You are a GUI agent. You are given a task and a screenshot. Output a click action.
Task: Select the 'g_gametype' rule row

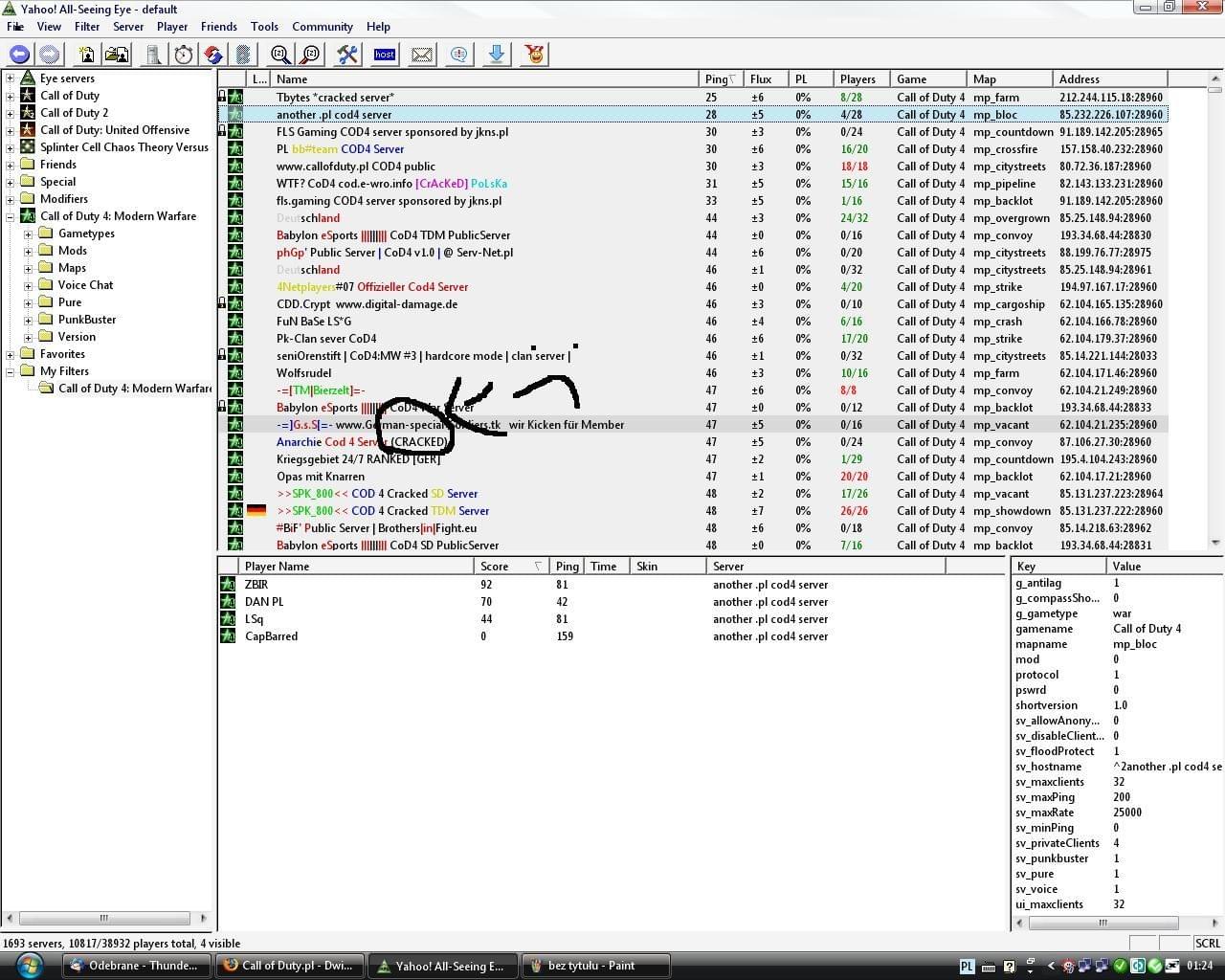1117,613
